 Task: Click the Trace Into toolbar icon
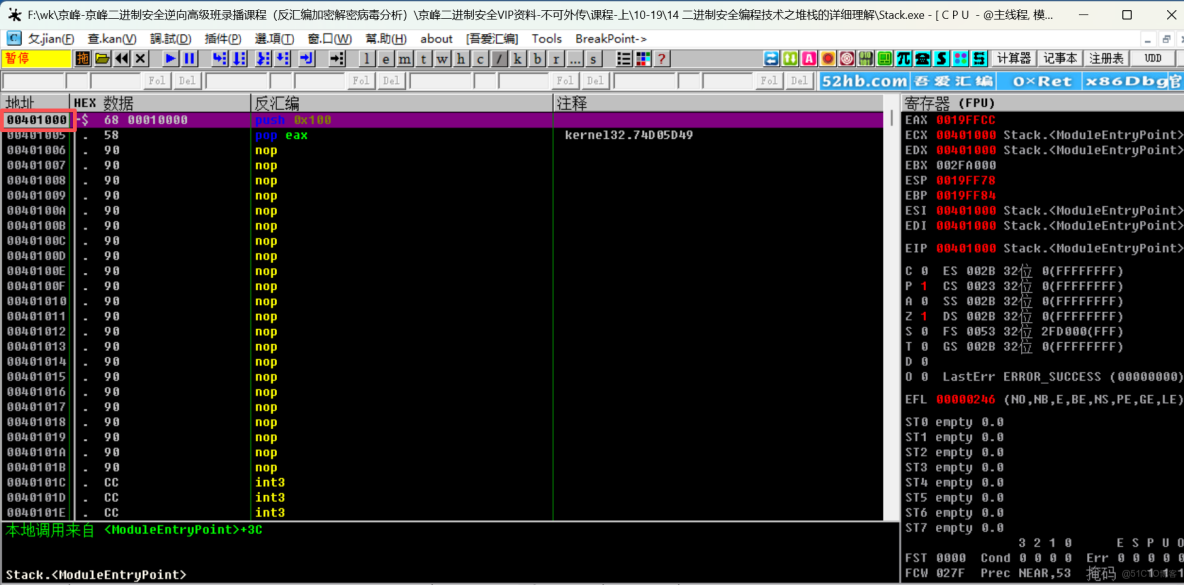(x=264, y=58)
